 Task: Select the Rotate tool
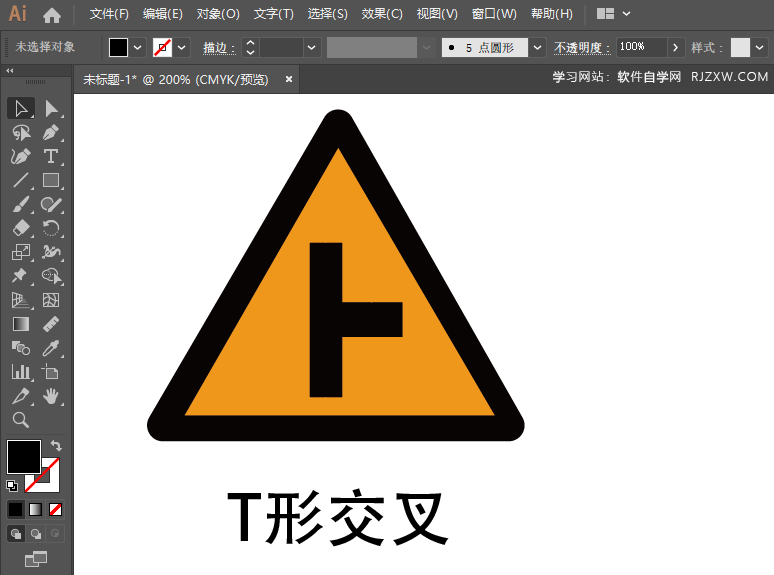tap(51, 228)
